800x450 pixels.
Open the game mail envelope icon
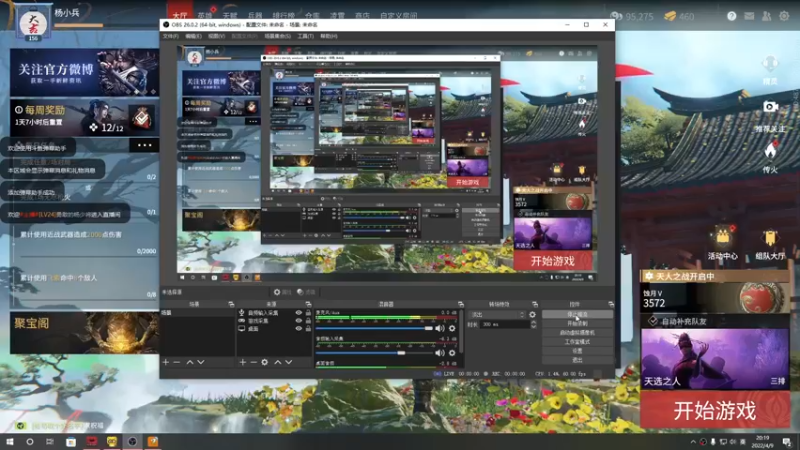point(749,16)
